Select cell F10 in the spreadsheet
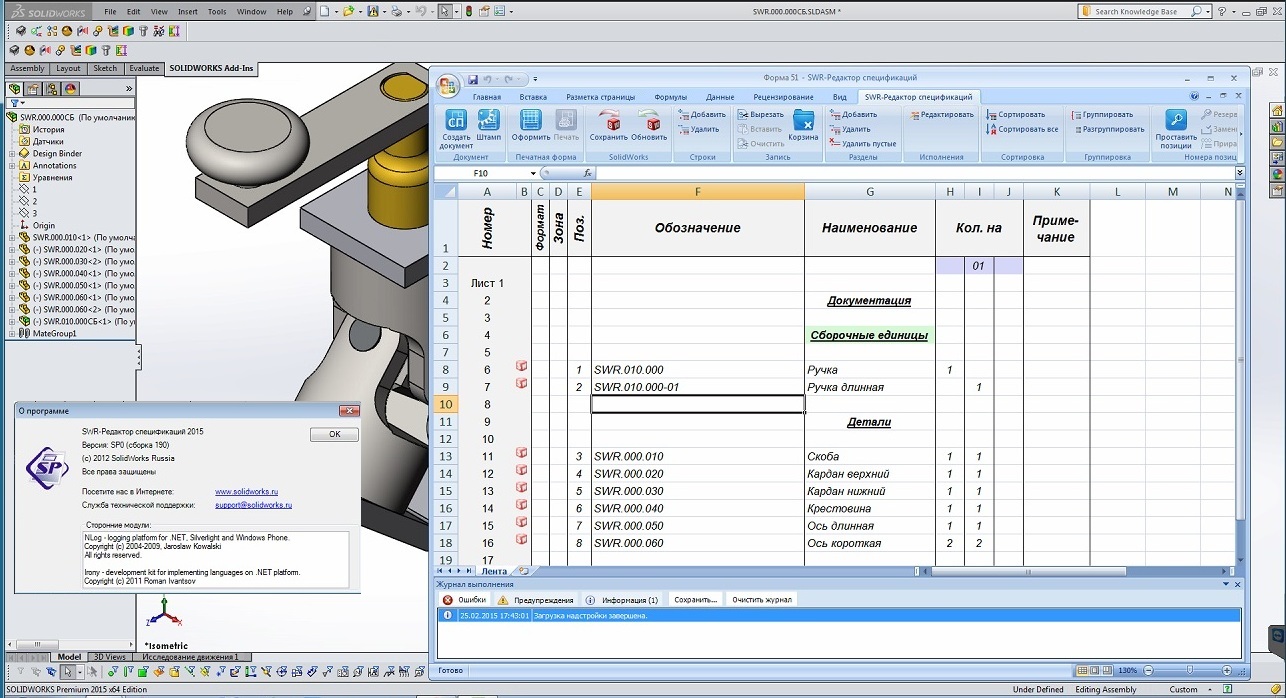 698,404
